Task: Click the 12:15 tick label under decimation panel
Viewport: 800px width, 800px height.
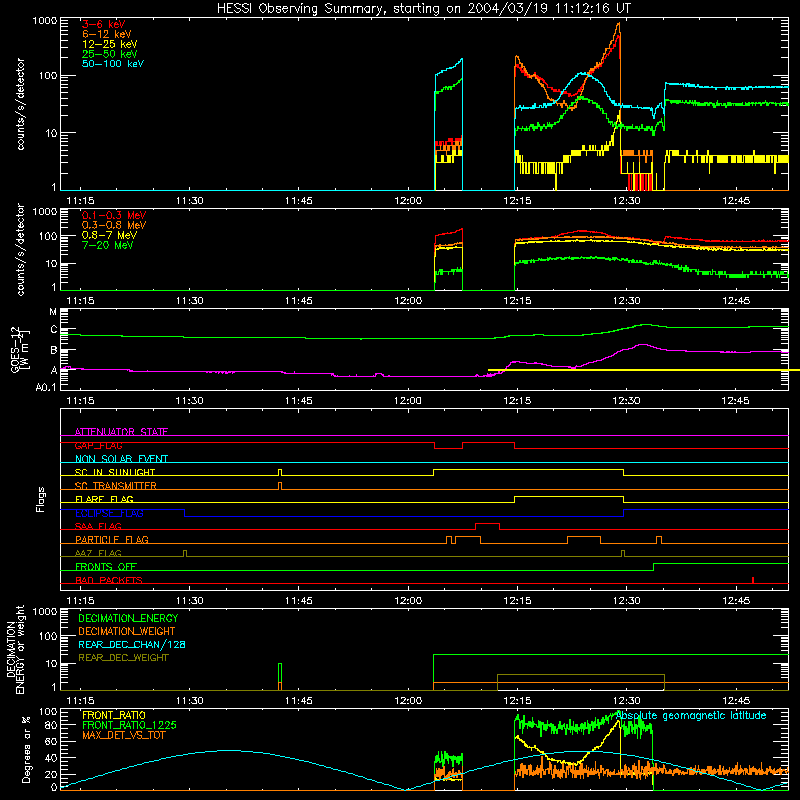Action: point(517,701)
